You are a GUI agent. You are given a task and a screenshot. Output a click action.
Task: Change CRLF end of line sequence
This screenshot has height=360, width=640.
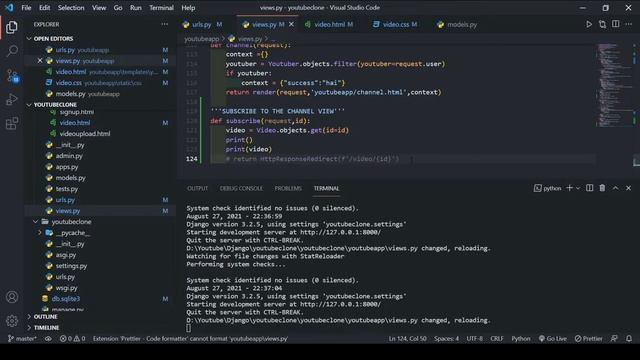pos(497,338)
